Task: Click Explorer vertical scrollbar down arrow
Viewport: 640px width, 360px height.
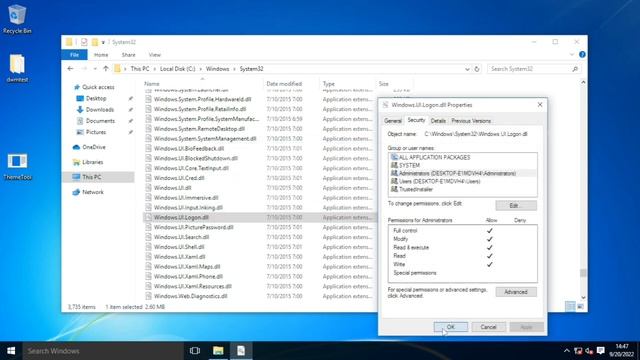Action: point(583,298)
